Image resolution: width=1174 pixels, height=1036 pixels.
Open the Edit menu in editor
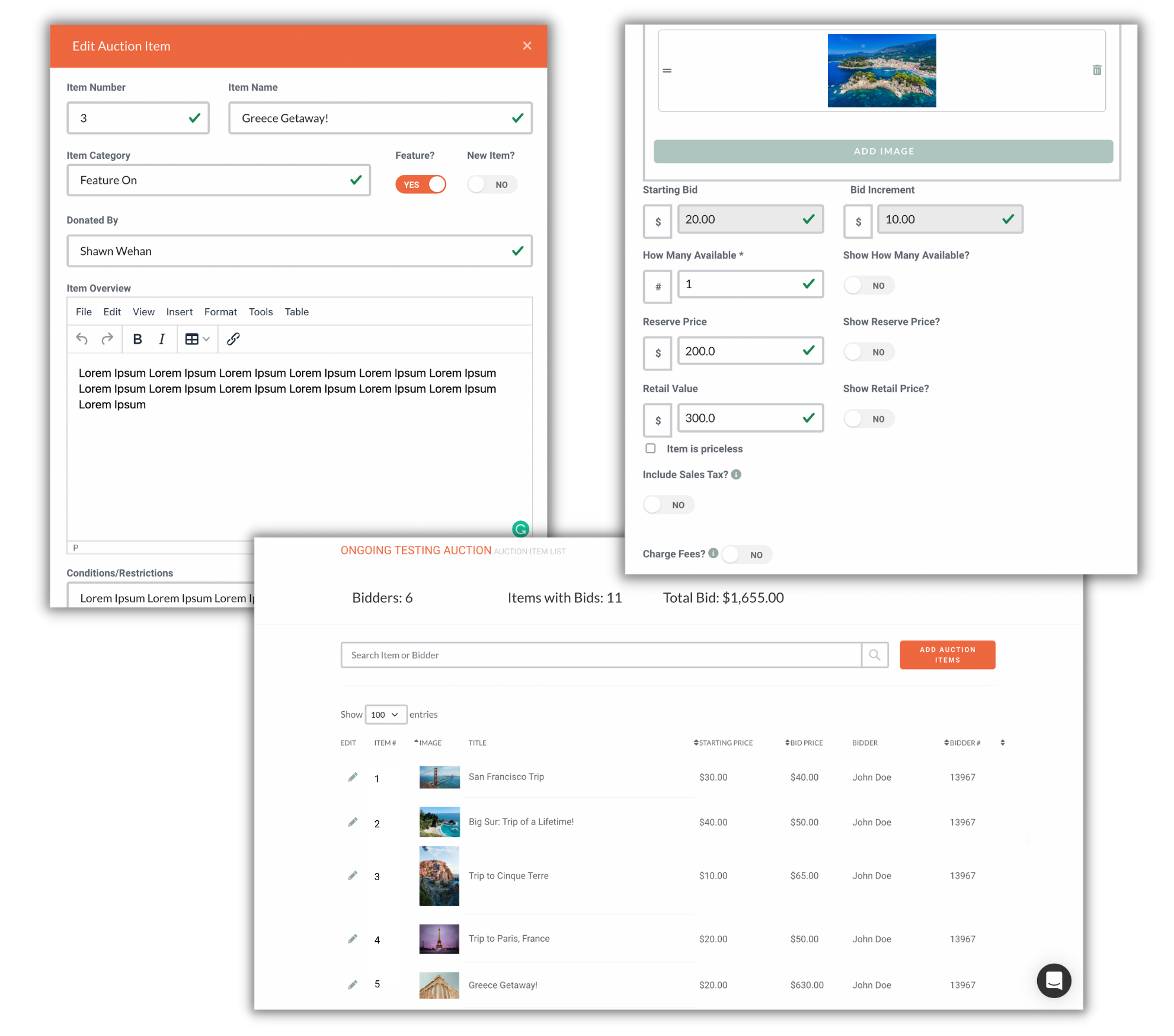[x=112, y=312]
